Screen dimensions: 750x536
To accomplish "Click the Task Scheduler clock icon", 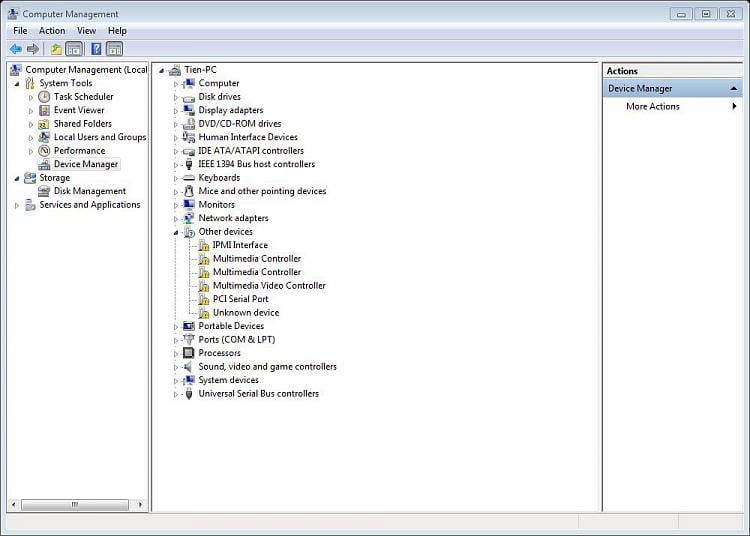I will pos(44,97).
